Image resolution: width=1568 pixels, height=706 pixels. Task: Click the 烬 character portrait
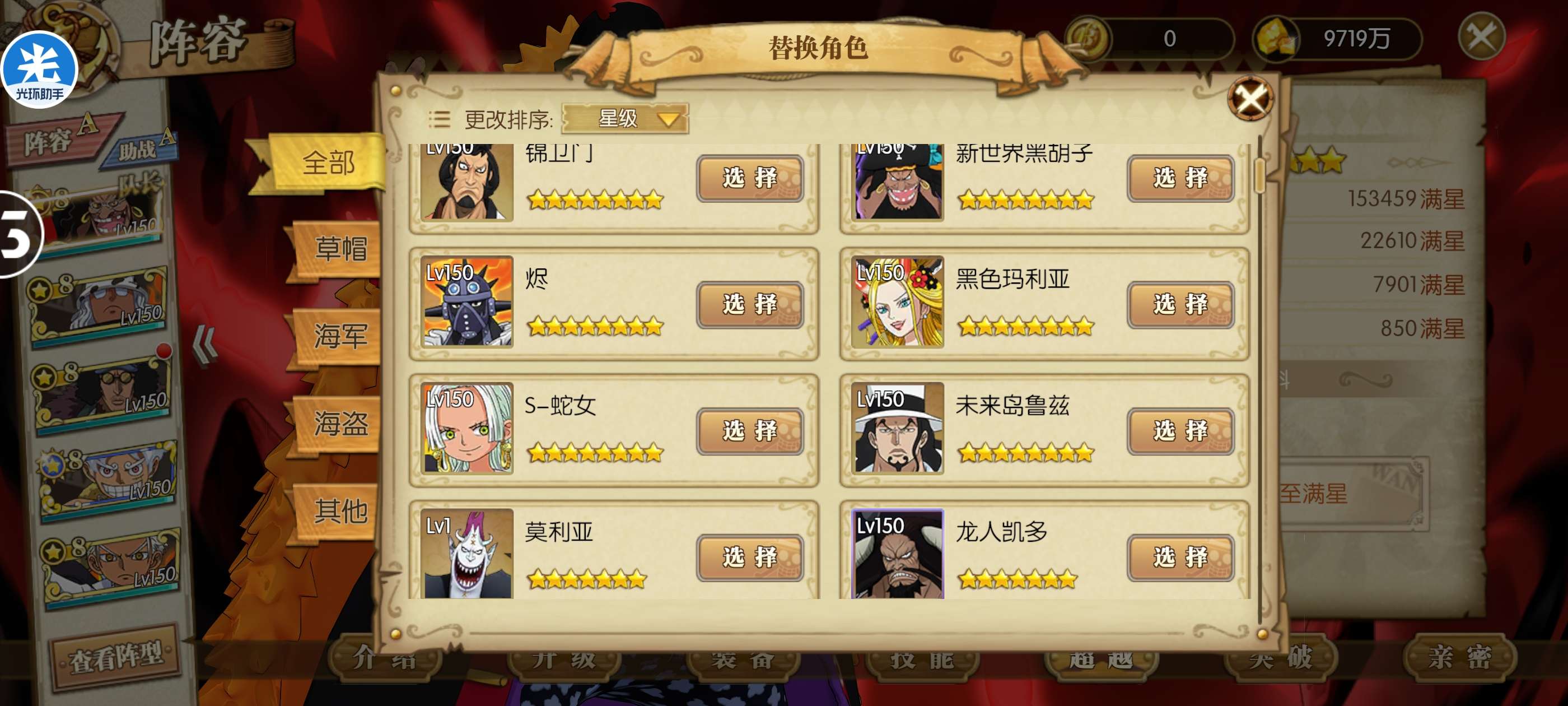point(467,301)
